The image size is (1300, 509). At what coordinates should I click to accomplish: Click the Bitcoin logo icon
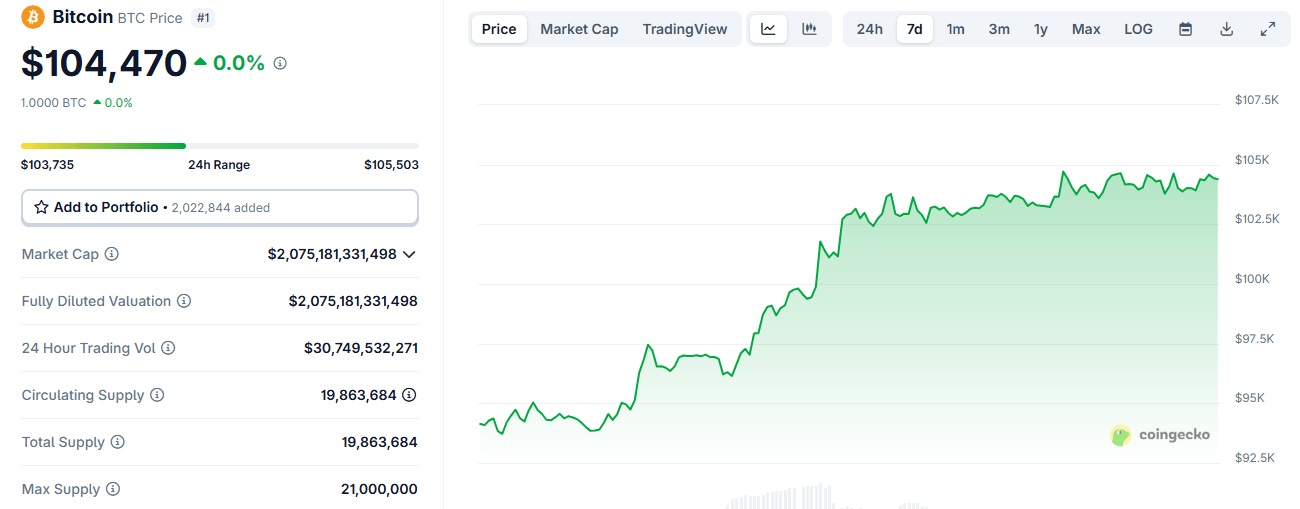coord(33,18)
